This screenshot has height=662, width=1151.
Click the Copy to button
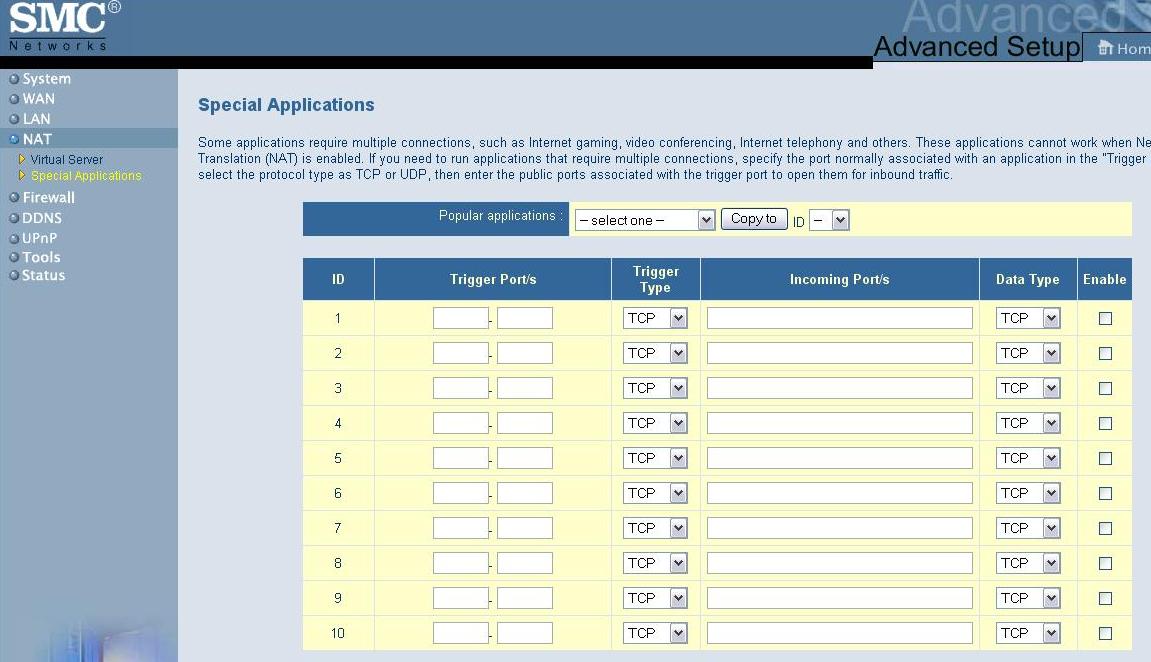(x=754, y=219)
